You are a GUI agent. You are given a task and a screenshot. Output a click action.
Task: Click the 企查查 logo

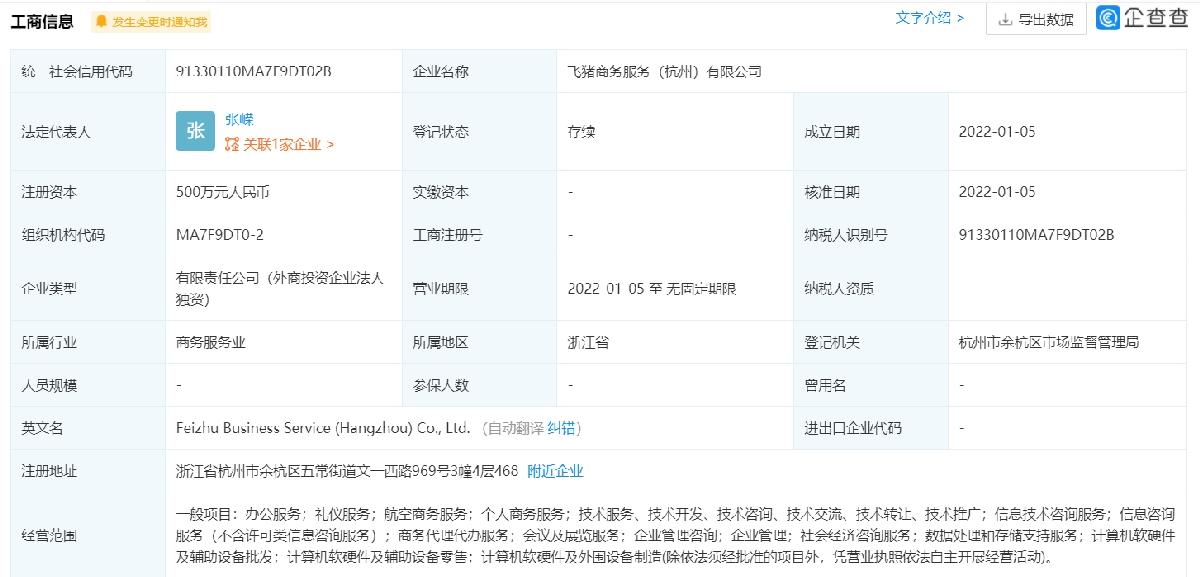pos(1142,18)
